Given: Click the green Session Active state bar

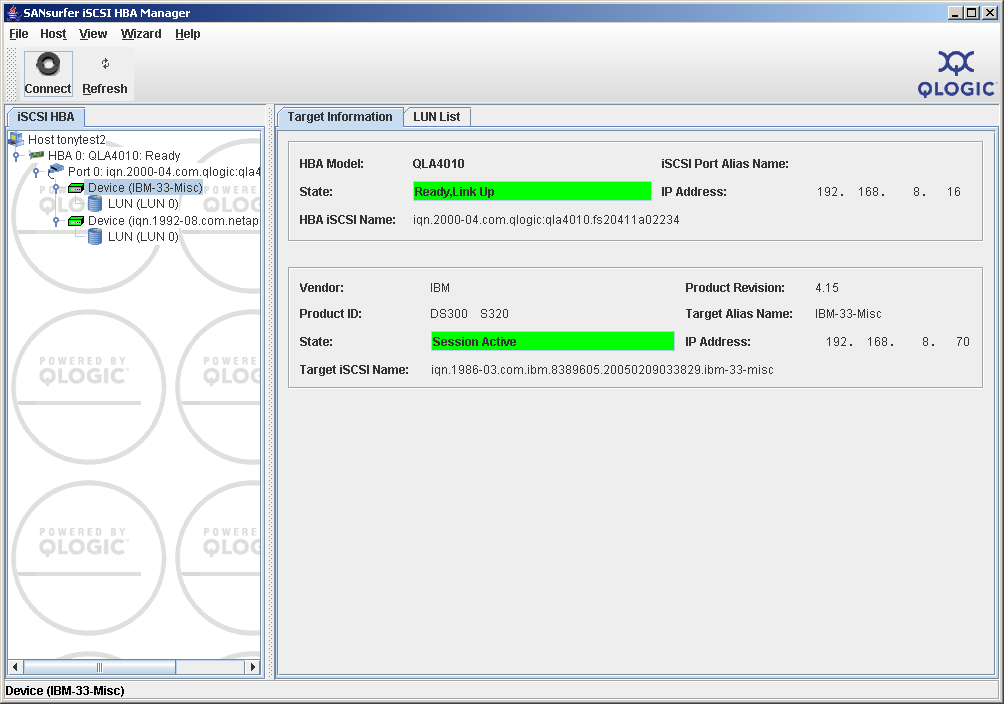Looking at the screenshot, I should (x=553, y=341).
